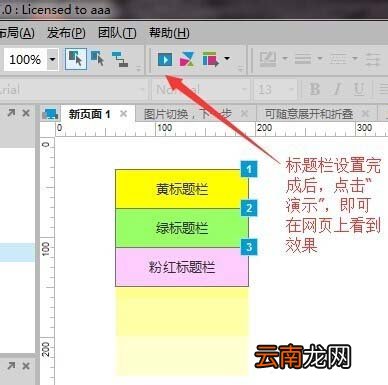The image size is (388, 385).
Task: Pop out the upper left panel
Action: click(x=11, y=113)
